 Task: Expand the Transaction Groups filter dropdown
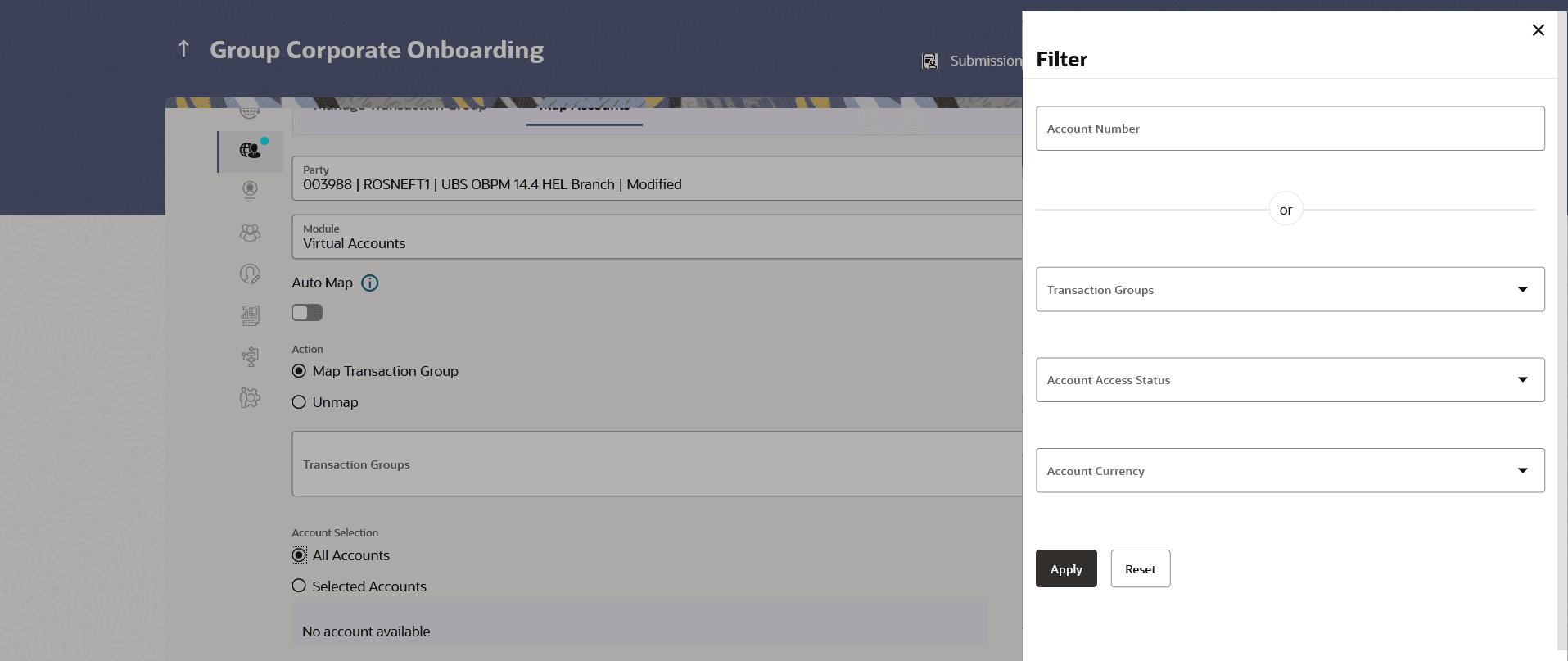[x=1290, y=290]
